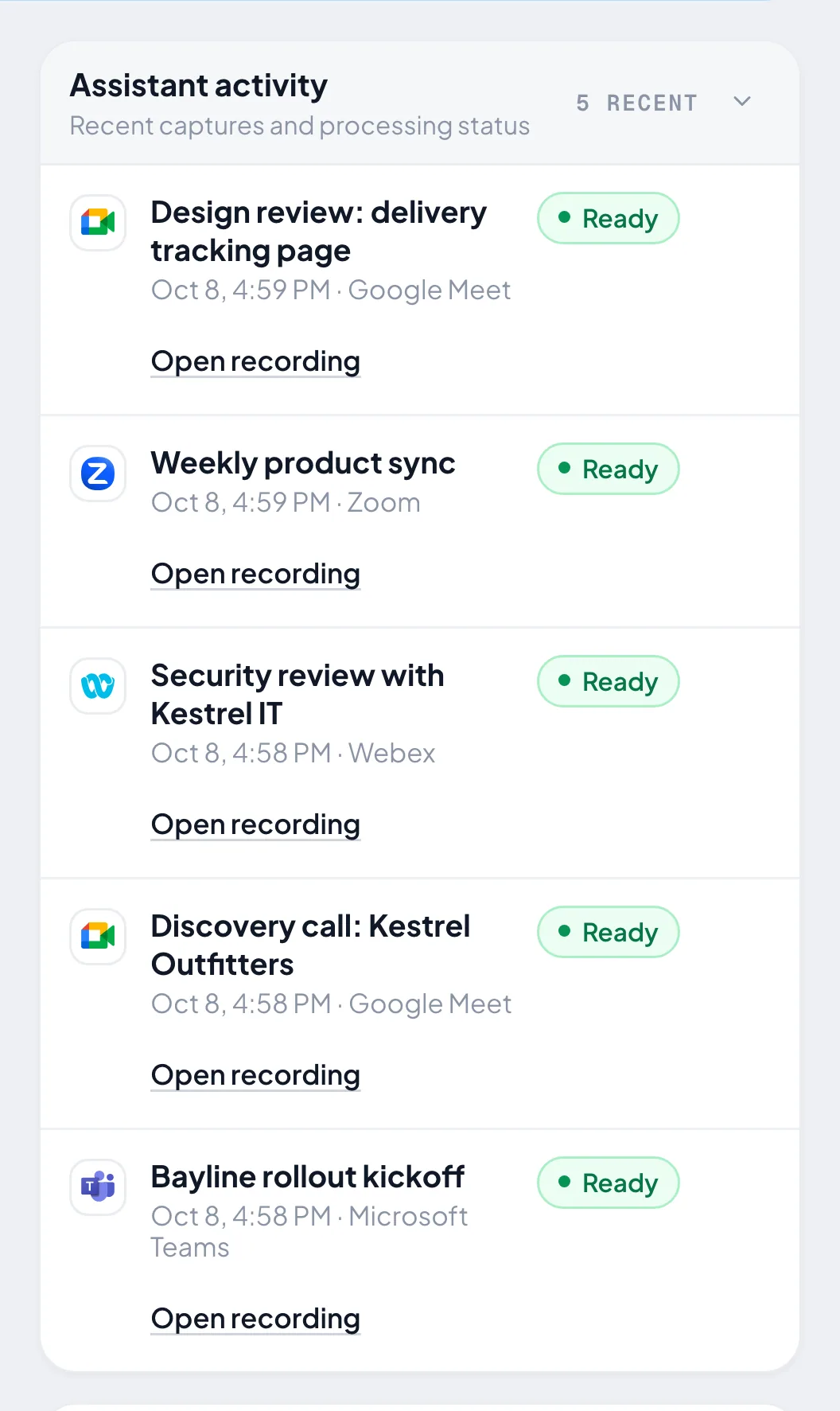
Task: Click the Oct 8, 4:59 PM · Zoom timestamp
Action: click(x=286, y=503)
